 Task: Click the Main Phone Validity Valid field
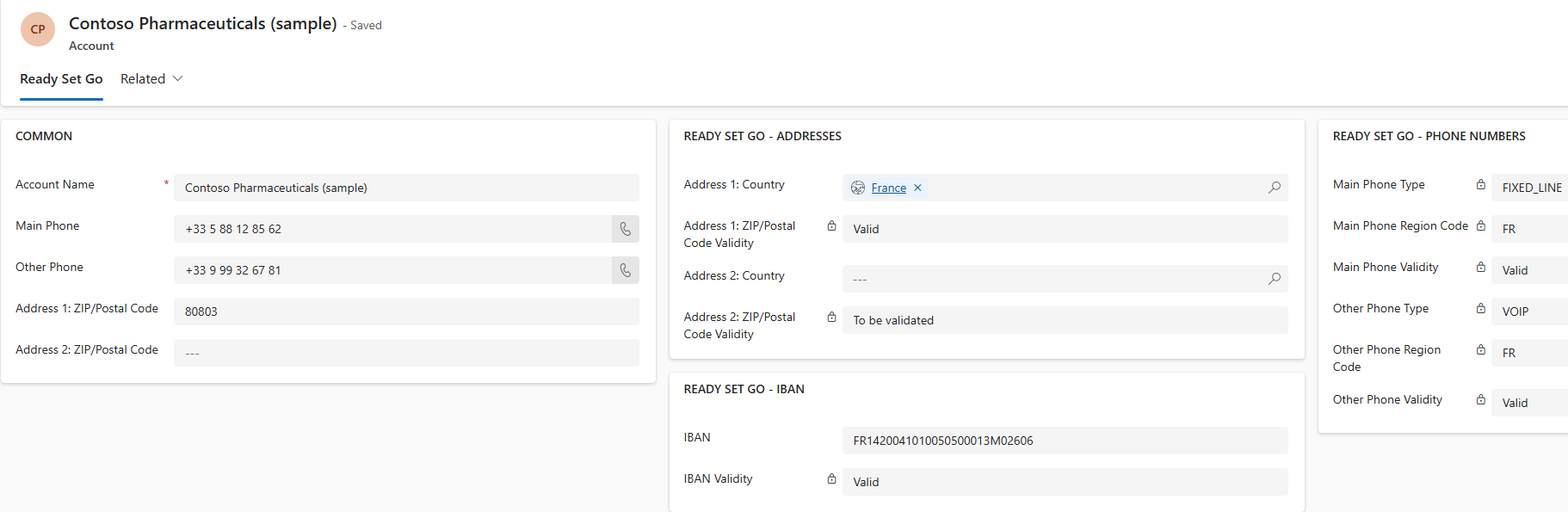[1529, 270]
